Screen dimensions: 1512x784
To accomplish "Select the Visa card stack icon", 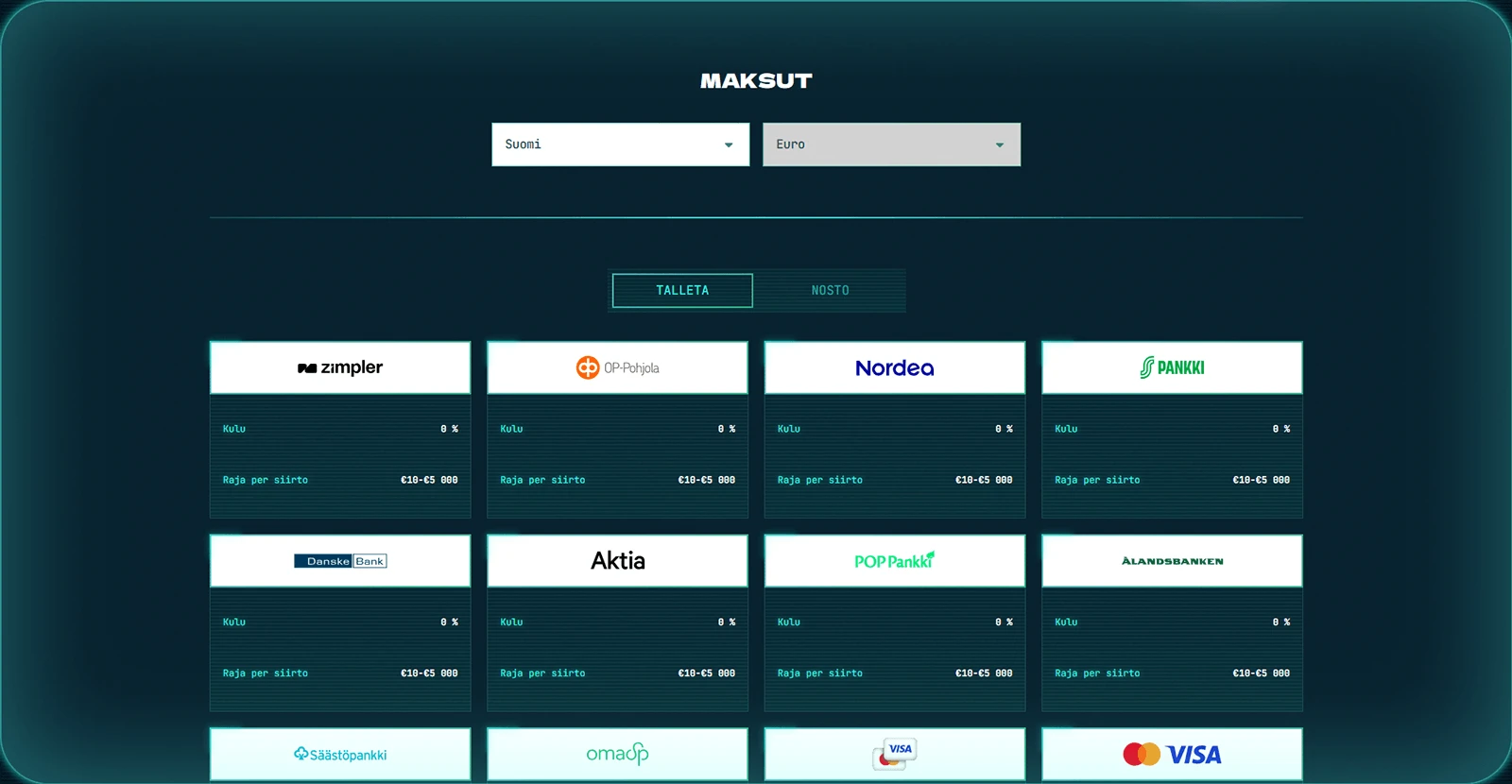I will (895, 754).
